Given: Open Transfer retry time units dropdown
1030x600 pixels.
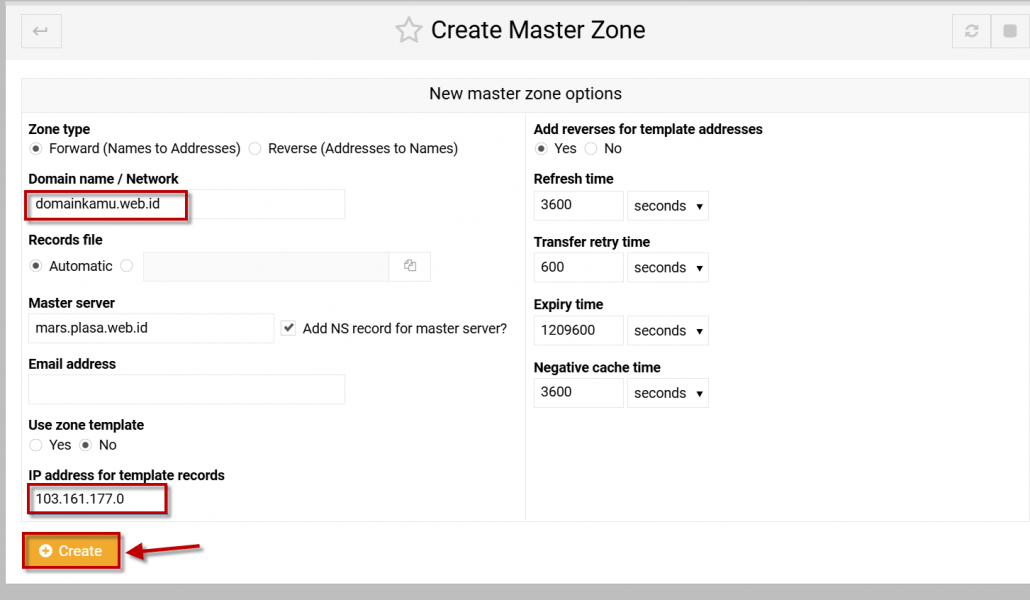Looking at the screenshot, I should (668, 268).
